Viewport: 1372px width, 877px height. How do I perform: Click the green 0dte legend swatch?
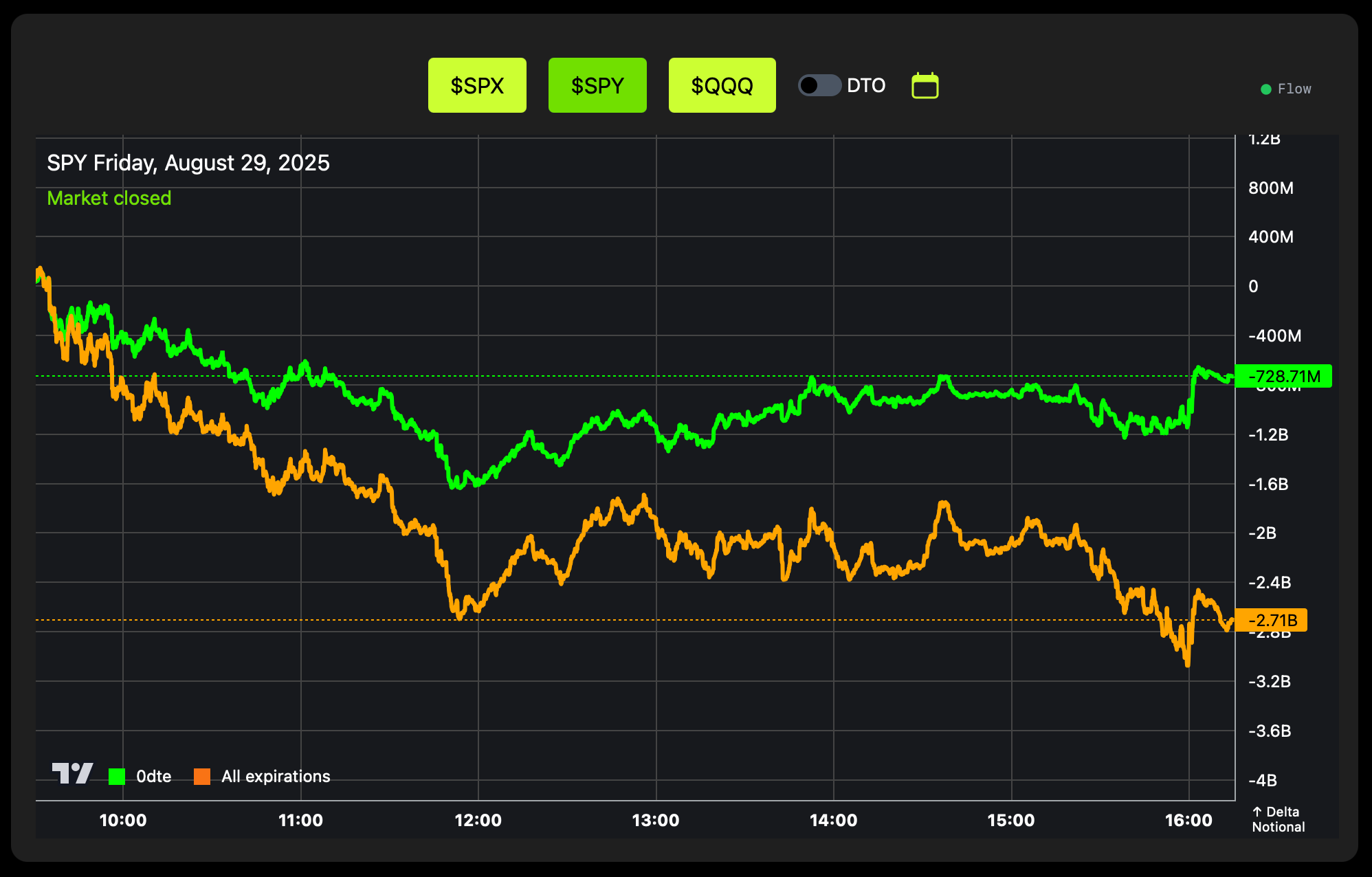117,777
